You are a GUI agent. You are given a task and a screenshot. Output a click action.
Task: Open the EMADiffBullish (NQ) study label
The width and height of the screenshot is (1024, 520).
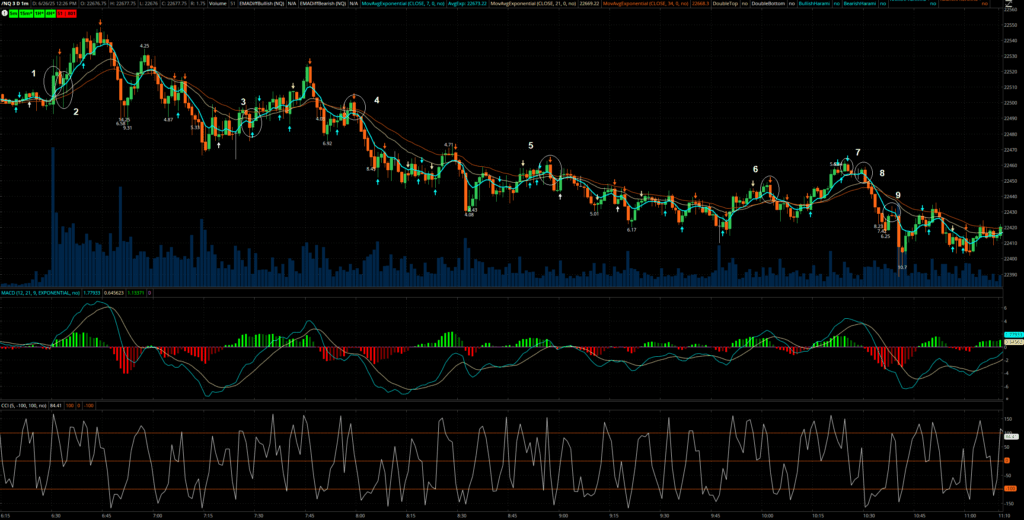point(261,3)
